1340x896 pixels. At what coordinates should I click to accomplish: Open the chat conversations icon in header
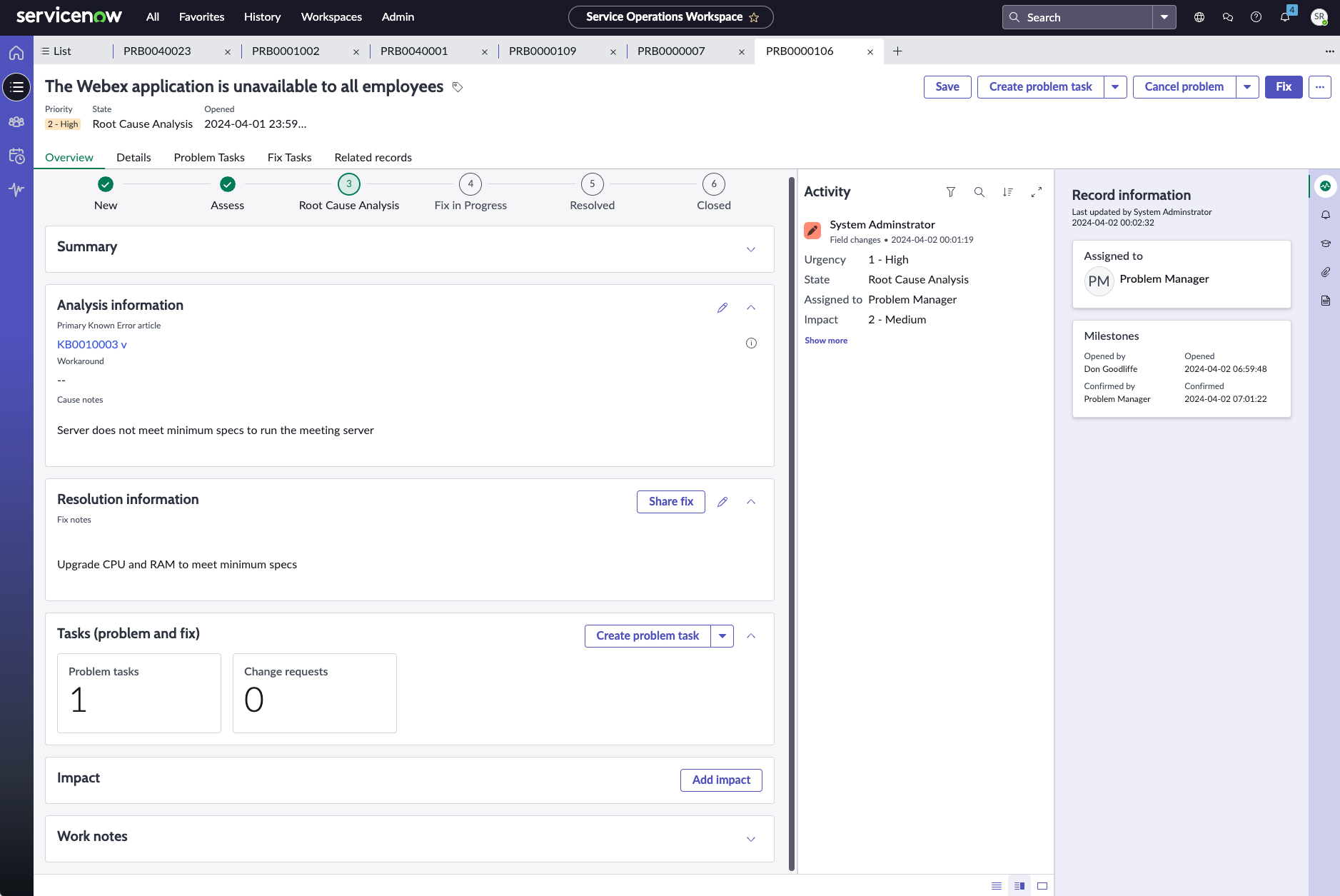pyautogui.click(x=1228, y=17)
